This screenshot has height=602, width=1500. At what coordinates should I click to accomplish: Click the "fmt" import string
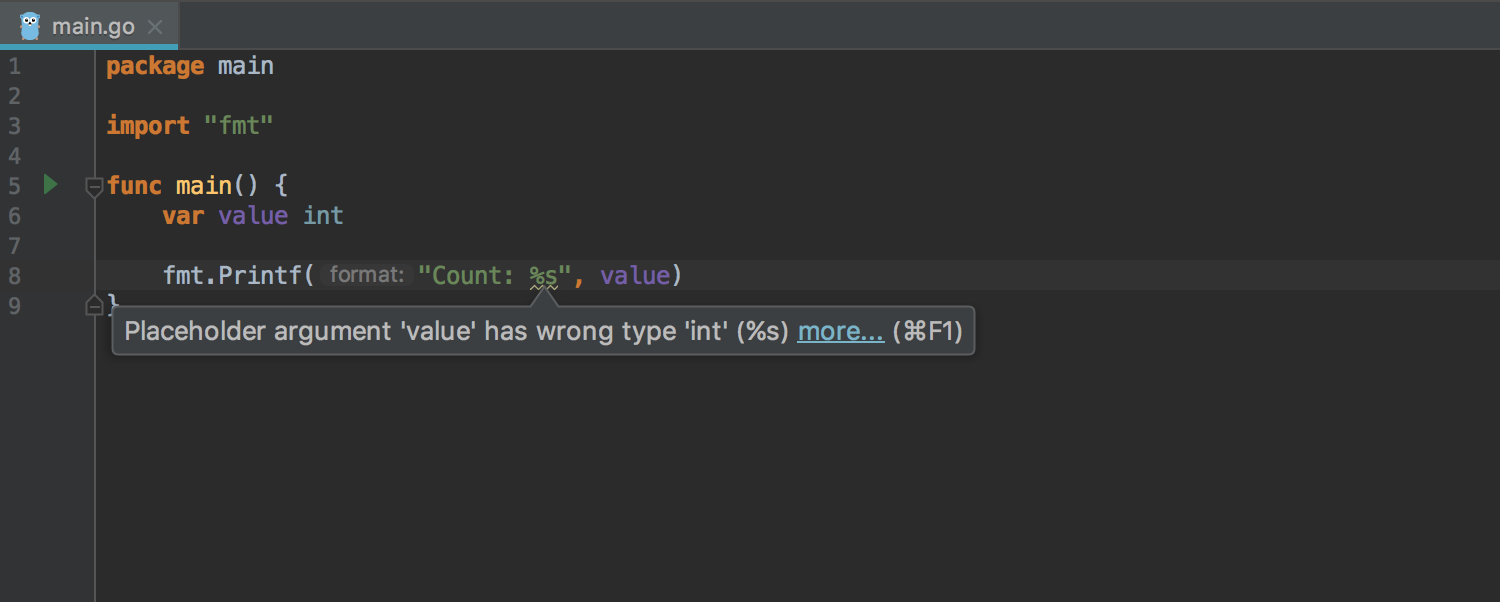click(x=238, y=126)
